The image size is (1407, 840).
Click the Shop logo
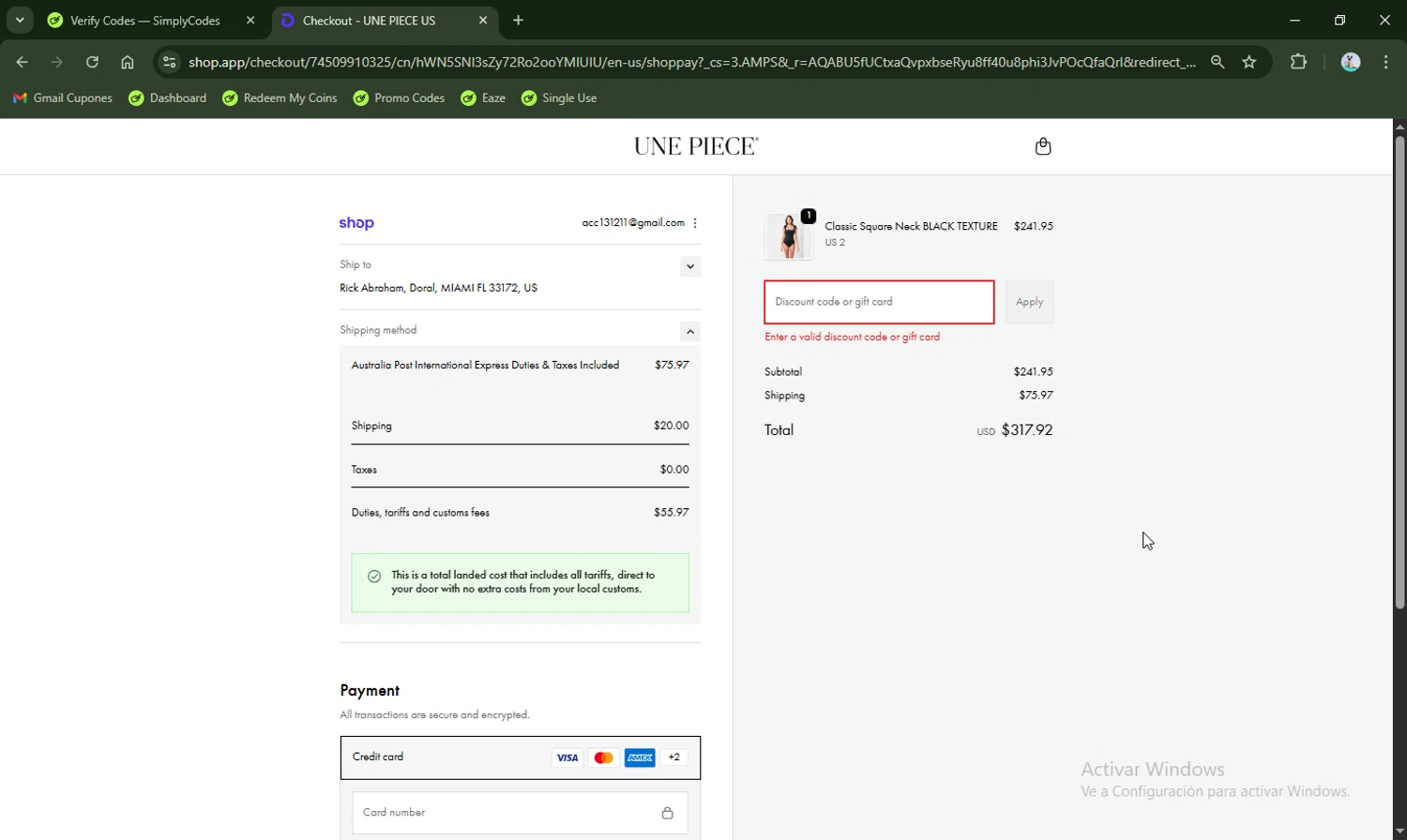tap(356, 223)
